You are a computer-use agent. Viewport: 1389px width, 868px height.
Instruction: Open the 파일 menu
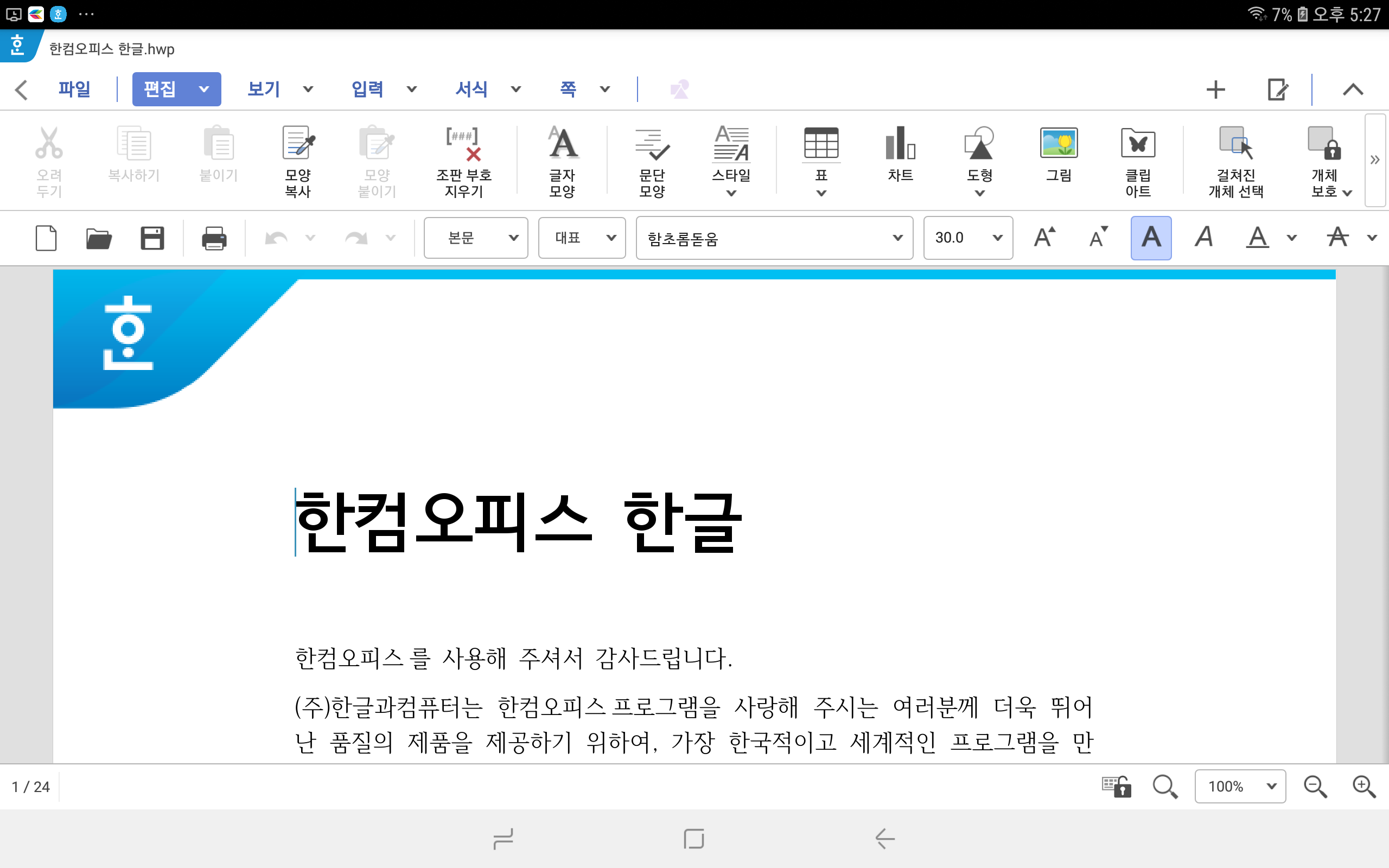point(74,89)
